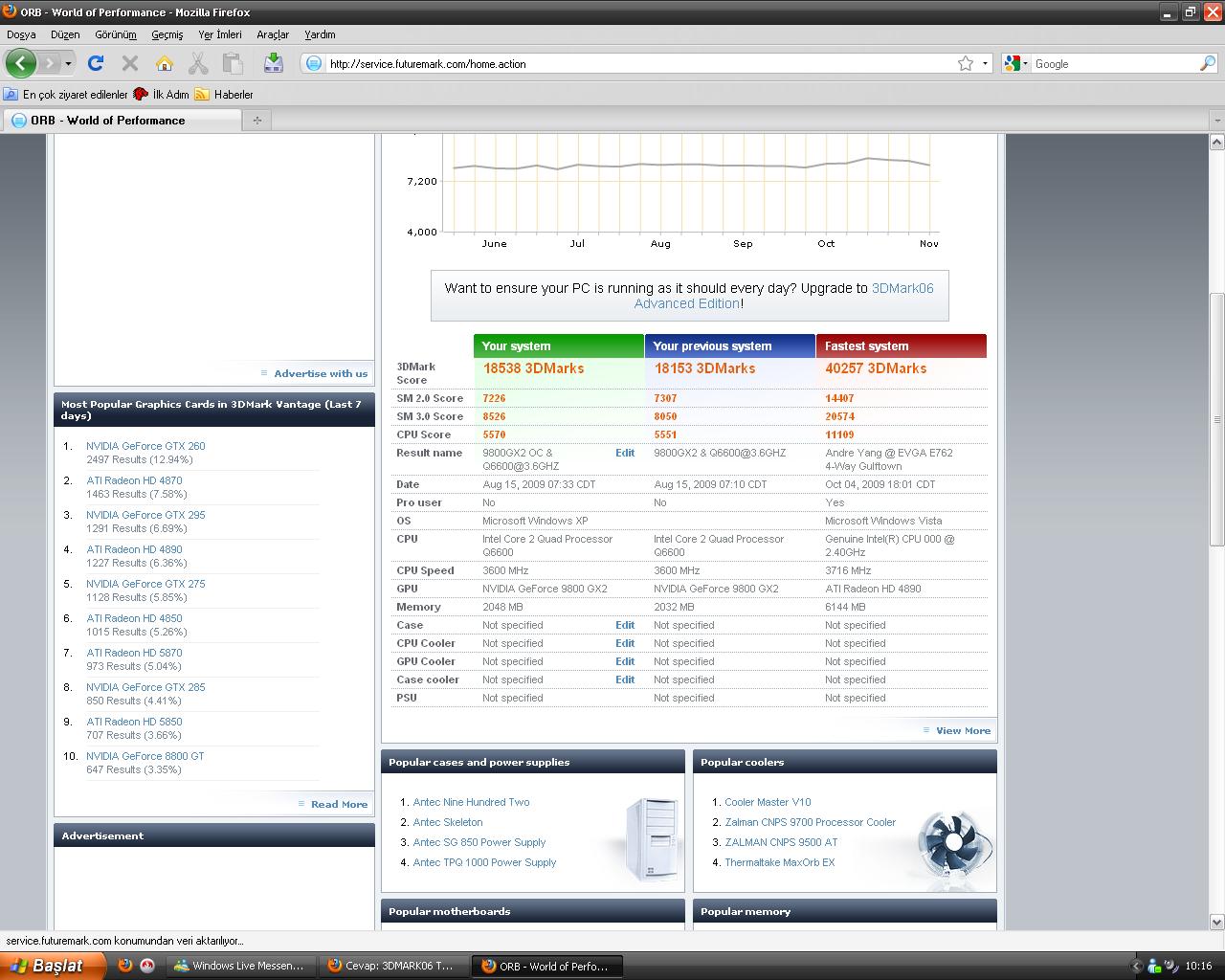Click the Advertise with us link
Image resolution: width=1225 pixels, height=980 pixels.
(321, 373)
